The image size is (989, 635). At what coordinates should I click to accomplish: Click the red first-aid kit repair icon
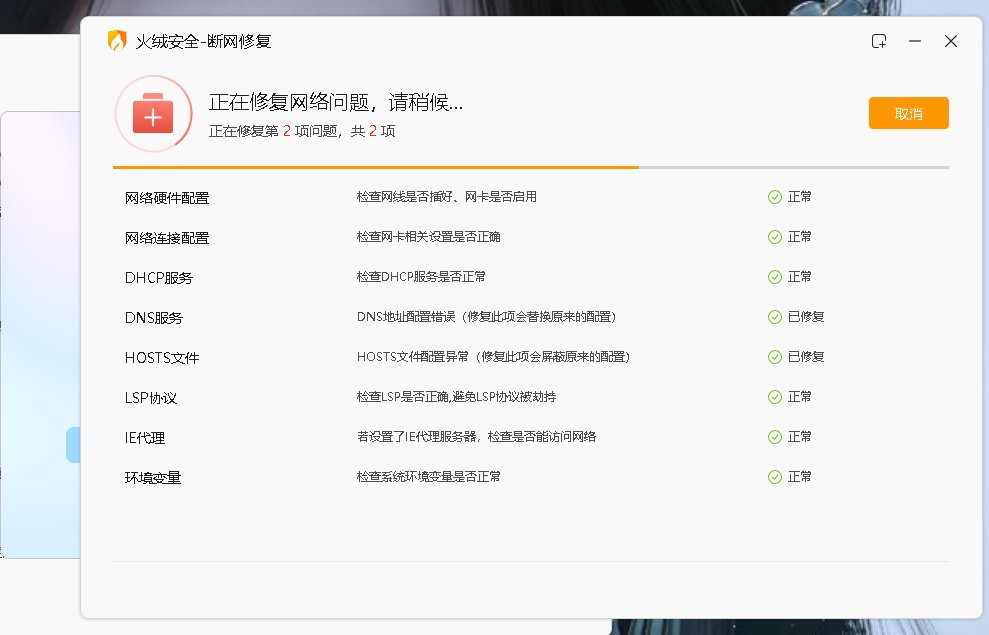pyautogui.click(x=153, y=114)
